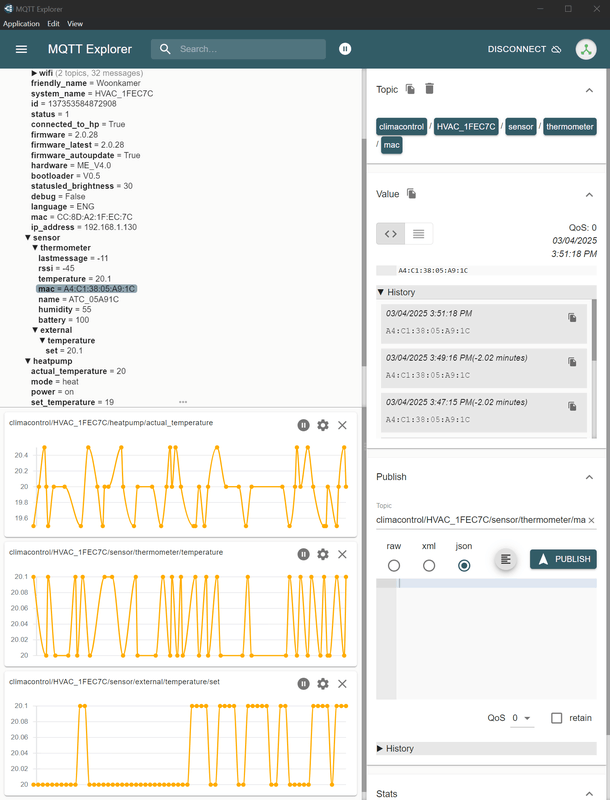Screen dimensions: 610x800
Task: Pause the thermometer temperature chart
Action: click(x=303, y=554)
